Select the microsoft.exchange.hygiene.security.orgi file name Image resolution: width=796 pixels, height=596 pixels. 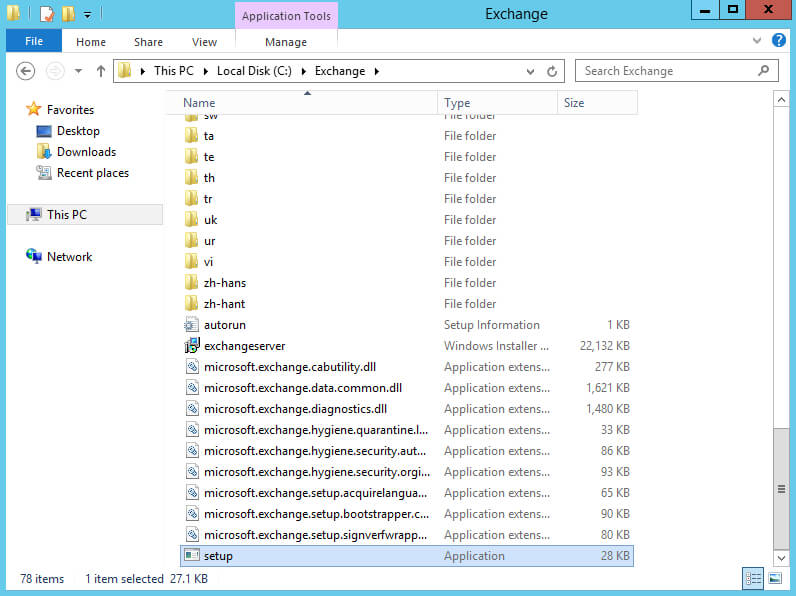point(317,472)
